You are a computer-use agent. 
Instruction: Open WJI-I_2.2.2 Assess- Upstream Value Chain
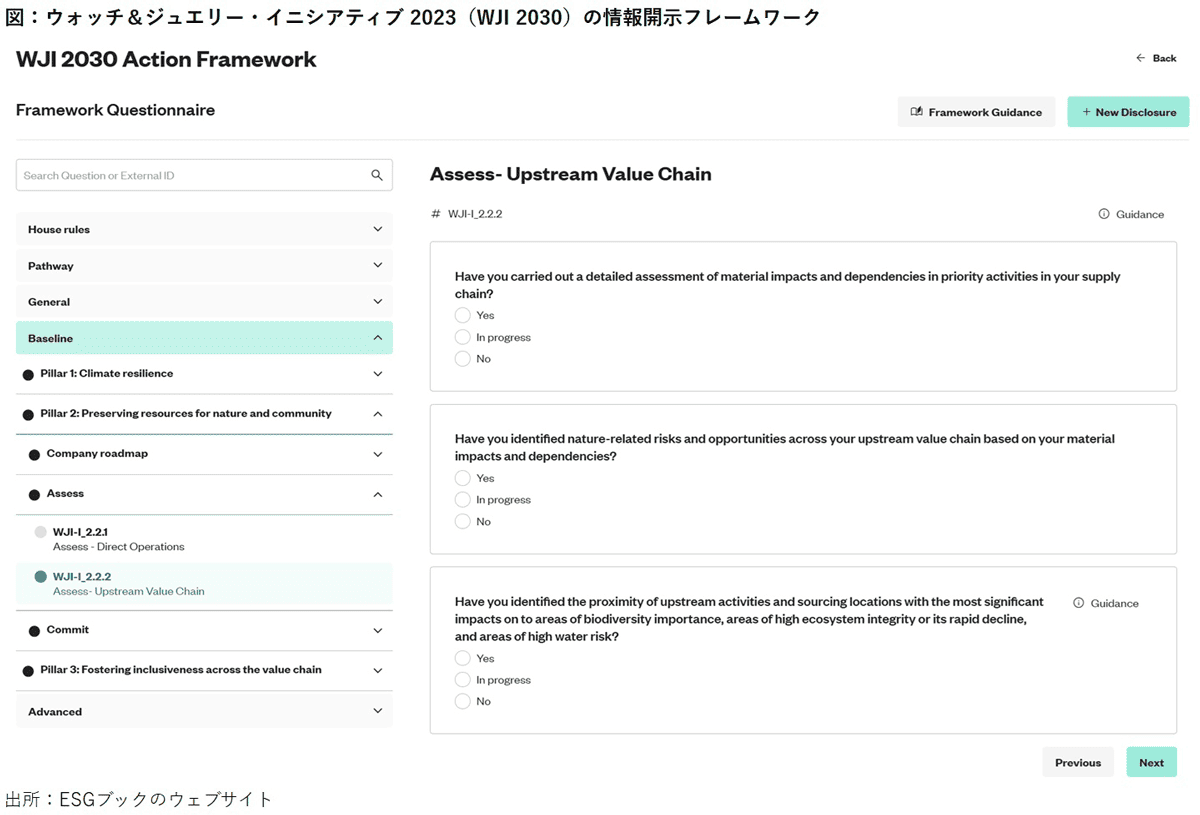[x=204, y=584]
